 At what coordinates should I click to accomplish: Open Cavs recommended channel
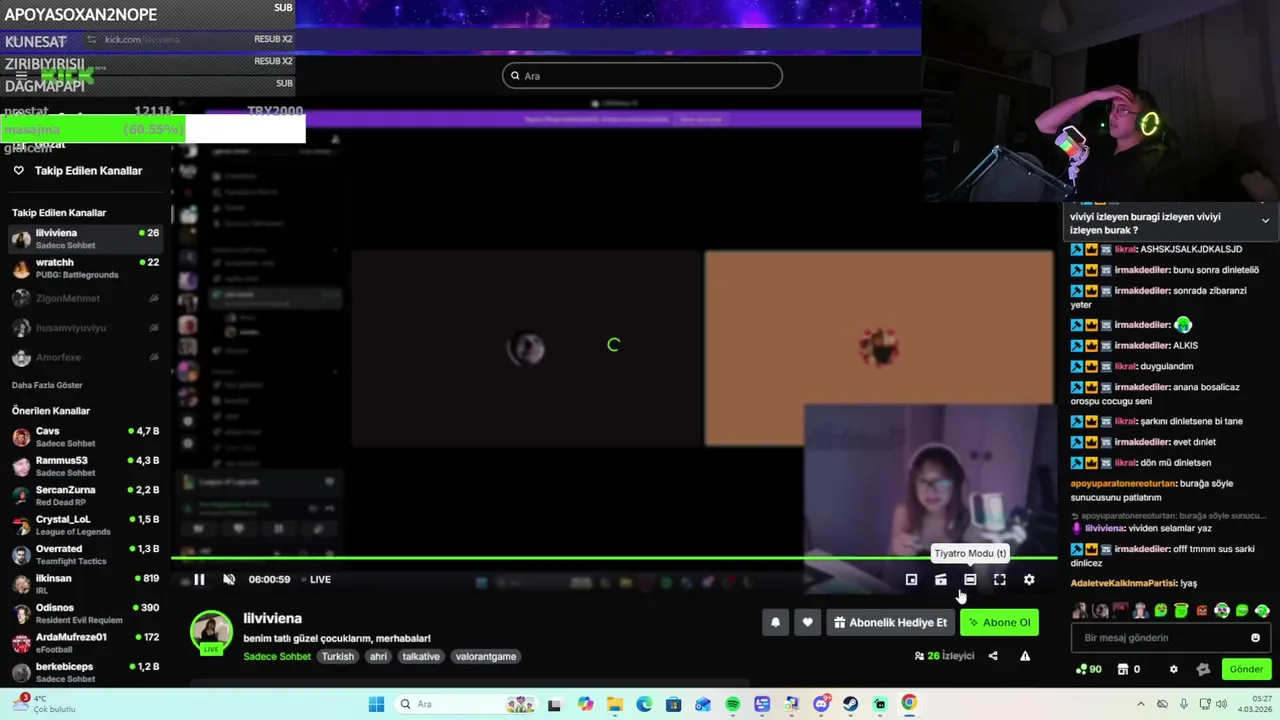pos(85,437)
